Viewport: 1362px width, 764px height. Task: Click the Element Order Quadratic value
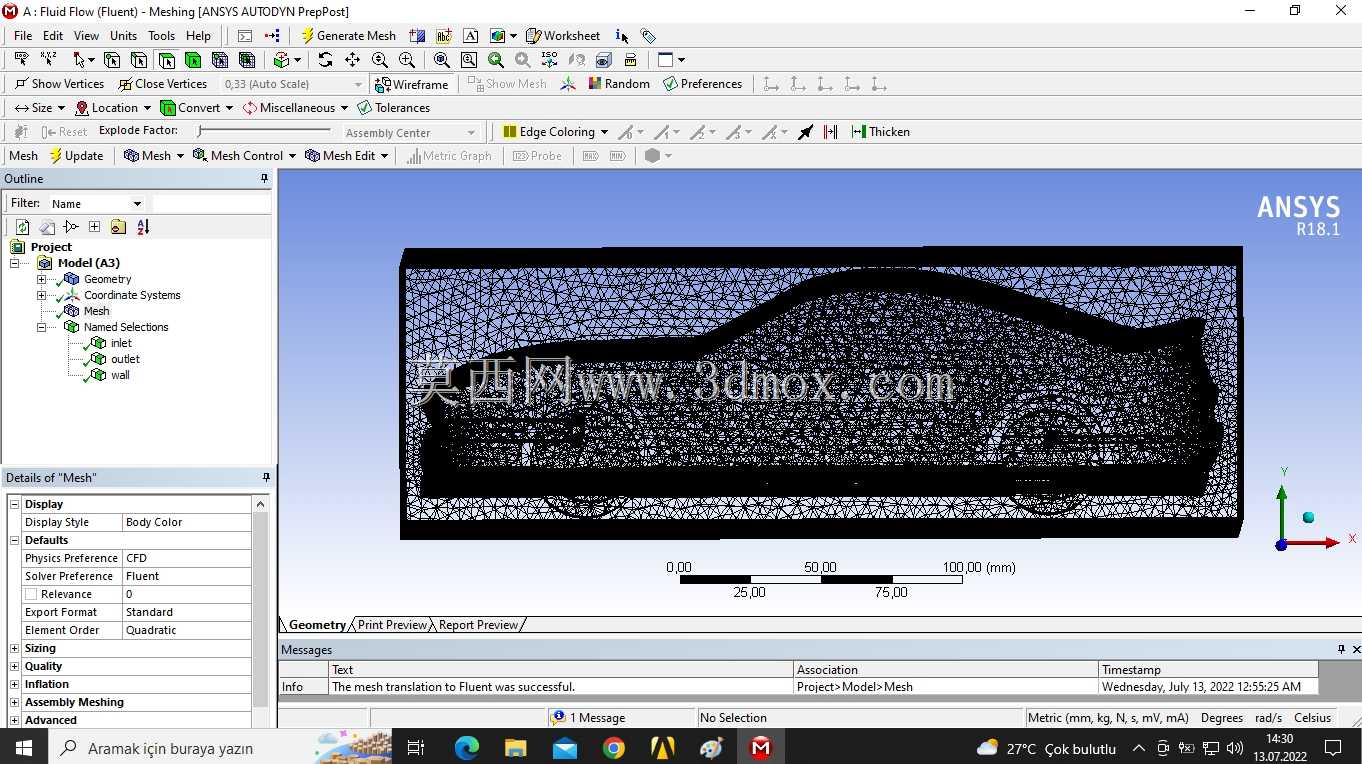tap(187, 630)
